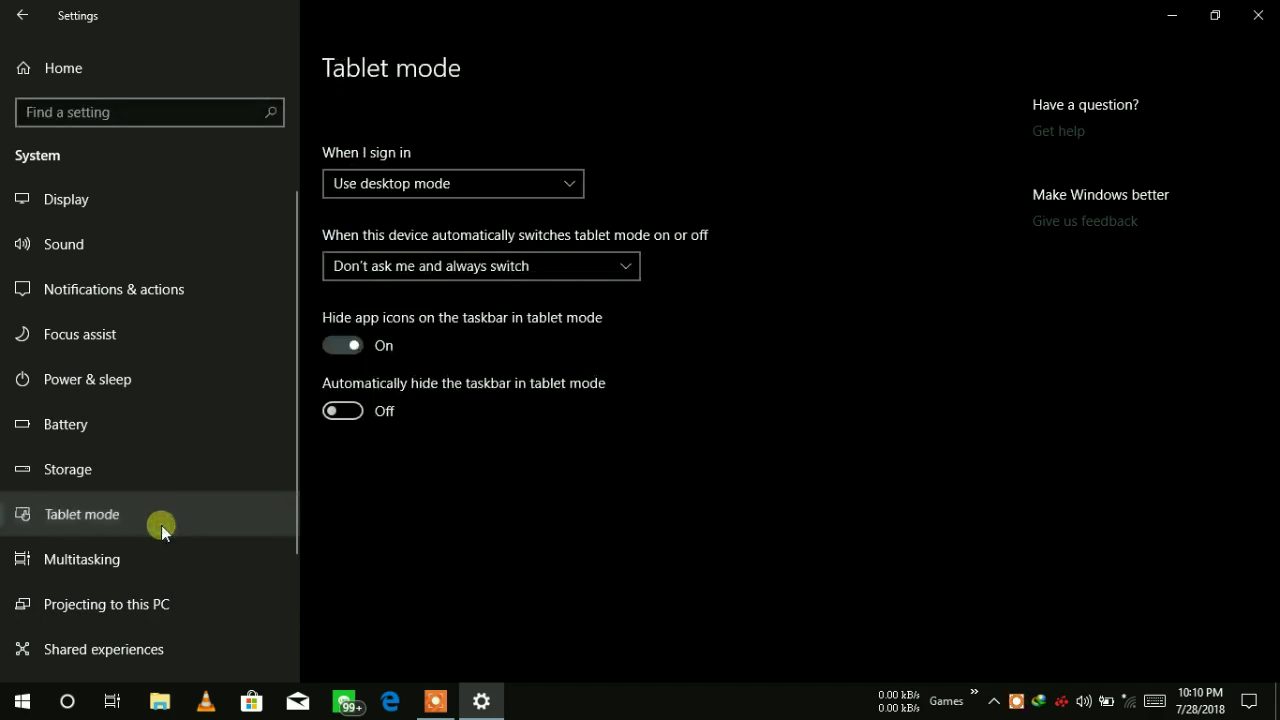Image resolution: width=1280 pixels, height=720 pixels.
Task: Select Notifications & actions in sidebar
Action: click(x=114, y=289)
